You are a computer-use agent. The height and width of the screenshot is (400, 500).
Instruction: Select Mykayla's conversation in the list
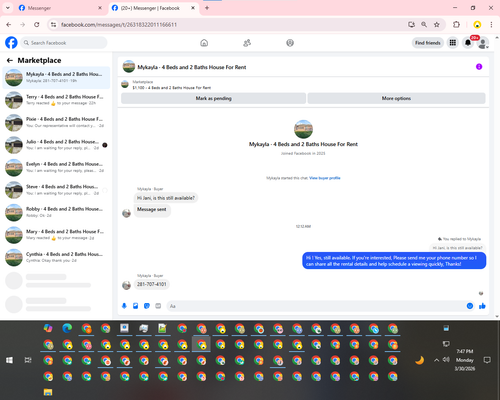pos(56,77)
